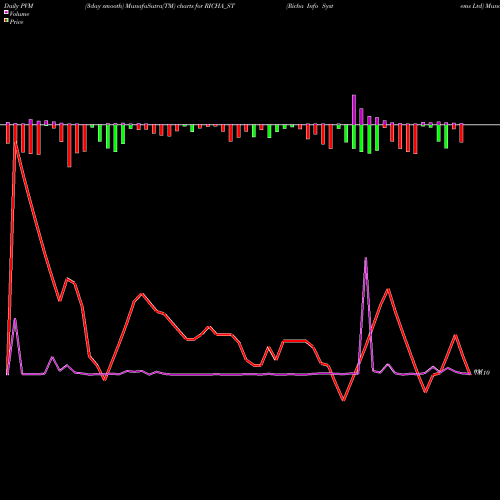Screen dimensions: 500x500
Task: Click the Price legend color swatch
Action: pos(6,21)
